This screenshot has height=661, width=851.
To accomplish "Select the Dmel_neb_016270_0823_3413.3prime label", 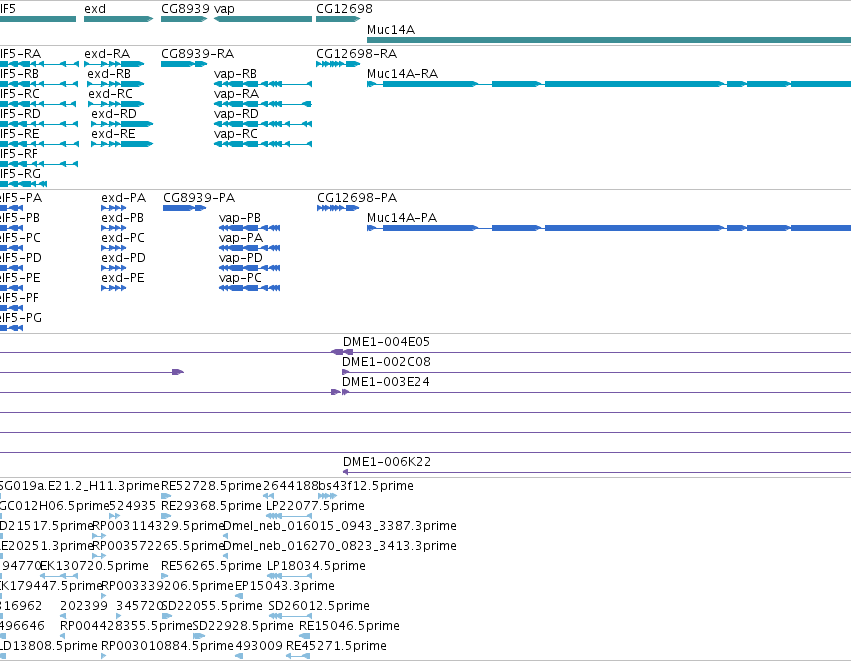I will click(340, 546).
